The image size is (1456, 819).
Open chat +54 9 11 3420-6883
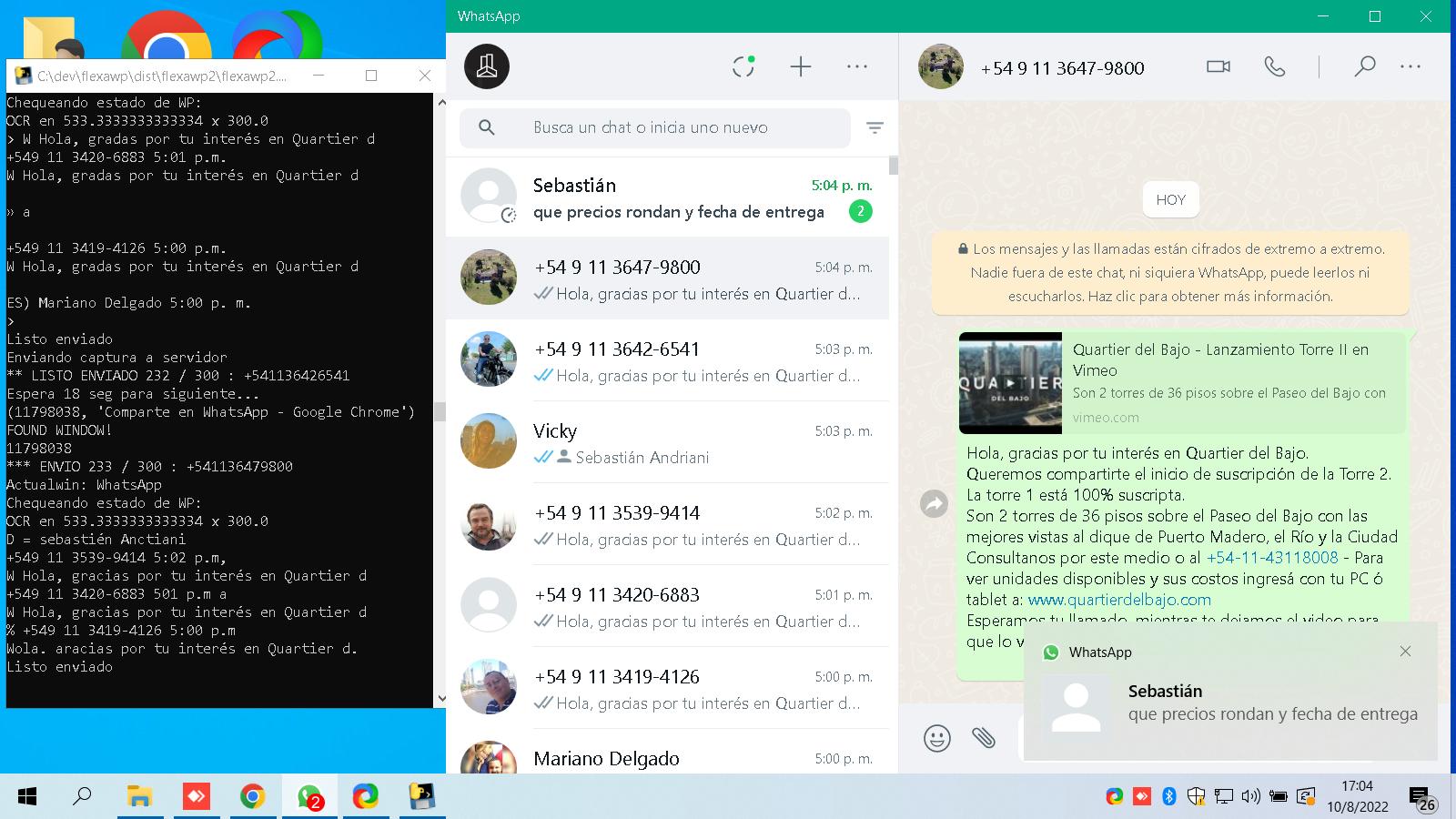(x=667, y=606)
